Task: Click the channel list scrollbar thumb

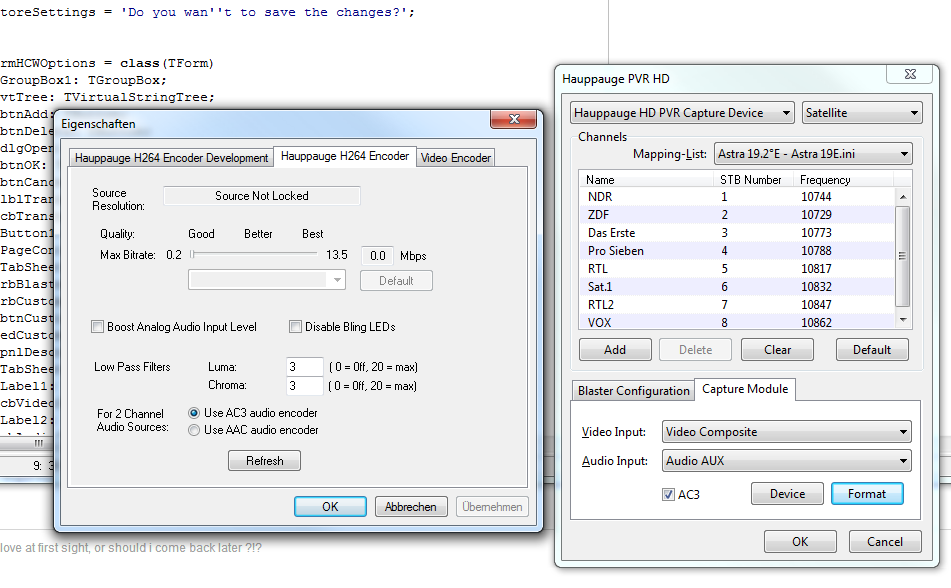Action: pyautogui.click(x=902, y=256)
